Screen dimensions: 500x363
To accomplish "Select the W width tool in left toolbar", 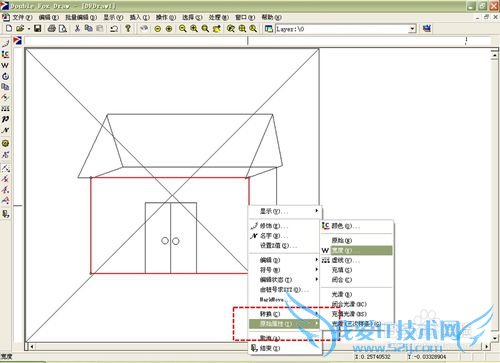I will (5, 65).
